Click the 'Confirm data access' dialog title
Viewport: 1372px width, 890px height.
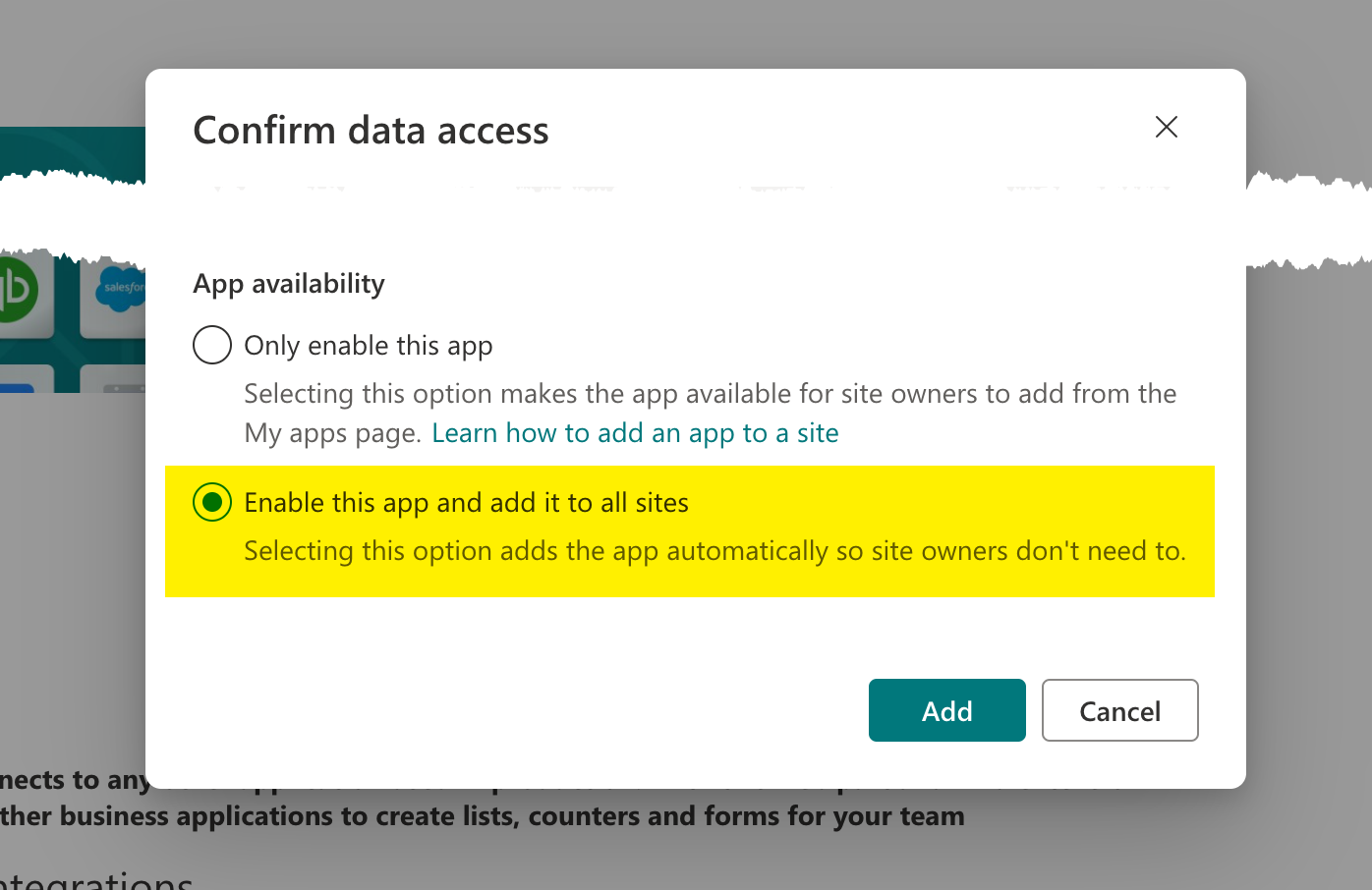click(x=372, y=130)
